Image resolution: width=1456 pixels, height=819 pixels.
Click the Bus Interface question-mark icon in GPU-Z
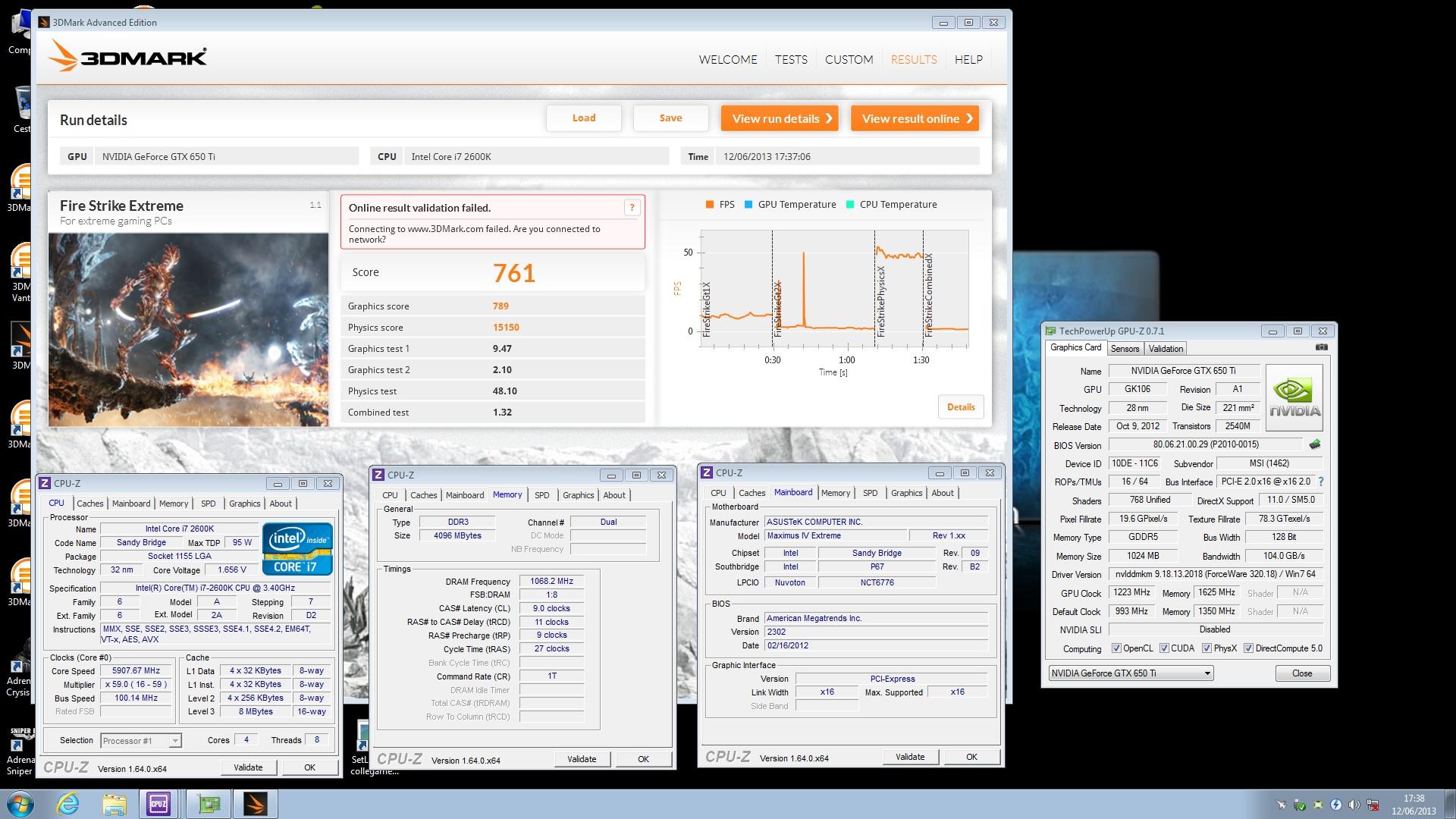click(1320, 482)
